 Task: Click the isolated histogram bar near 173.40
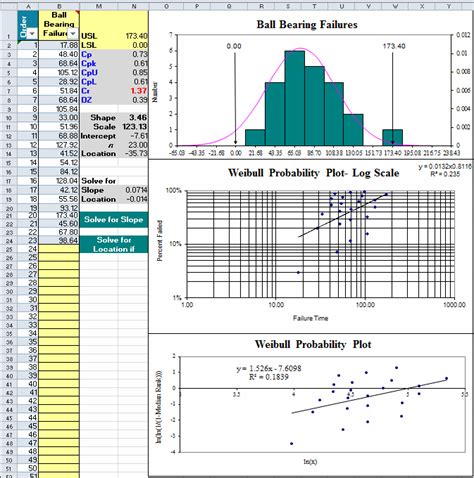point(392,137)
